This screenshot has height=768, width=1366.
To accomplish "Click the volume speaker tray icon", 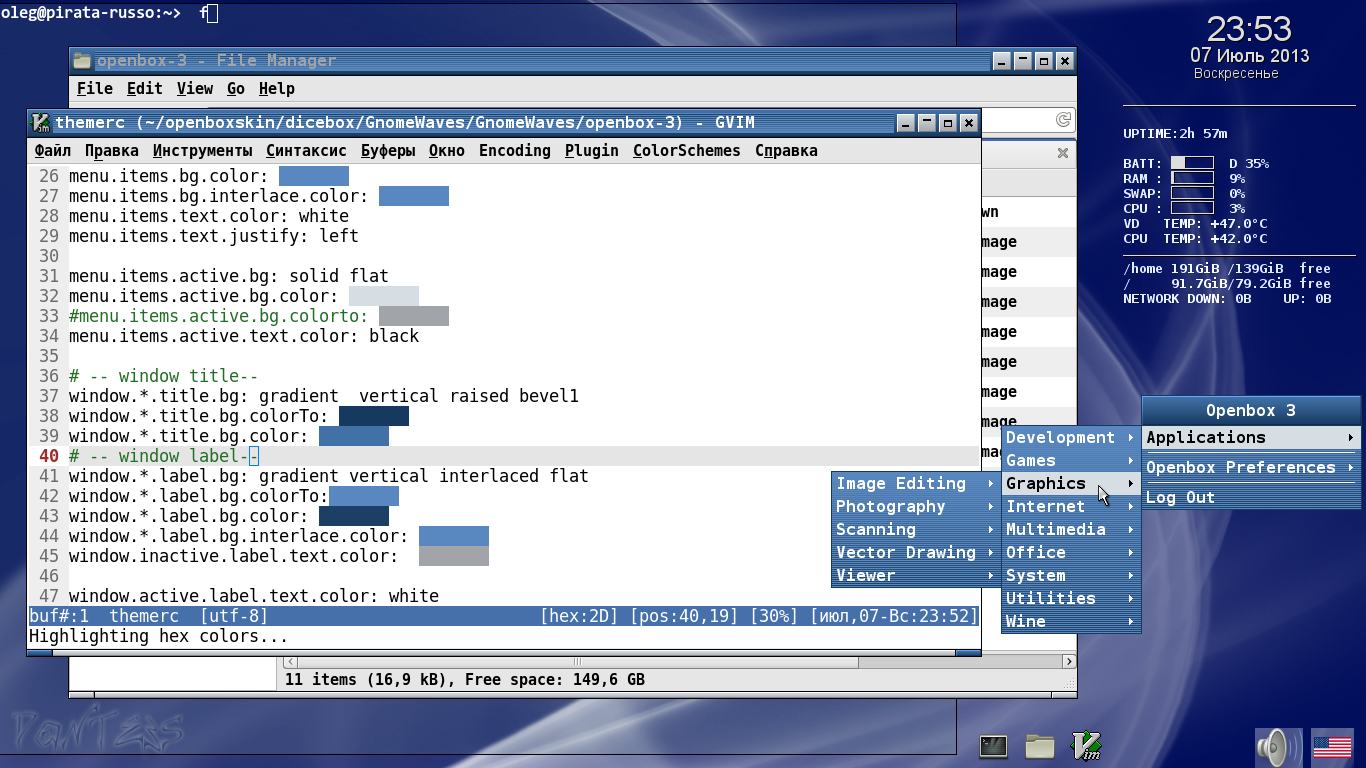I will point(1277,746).
